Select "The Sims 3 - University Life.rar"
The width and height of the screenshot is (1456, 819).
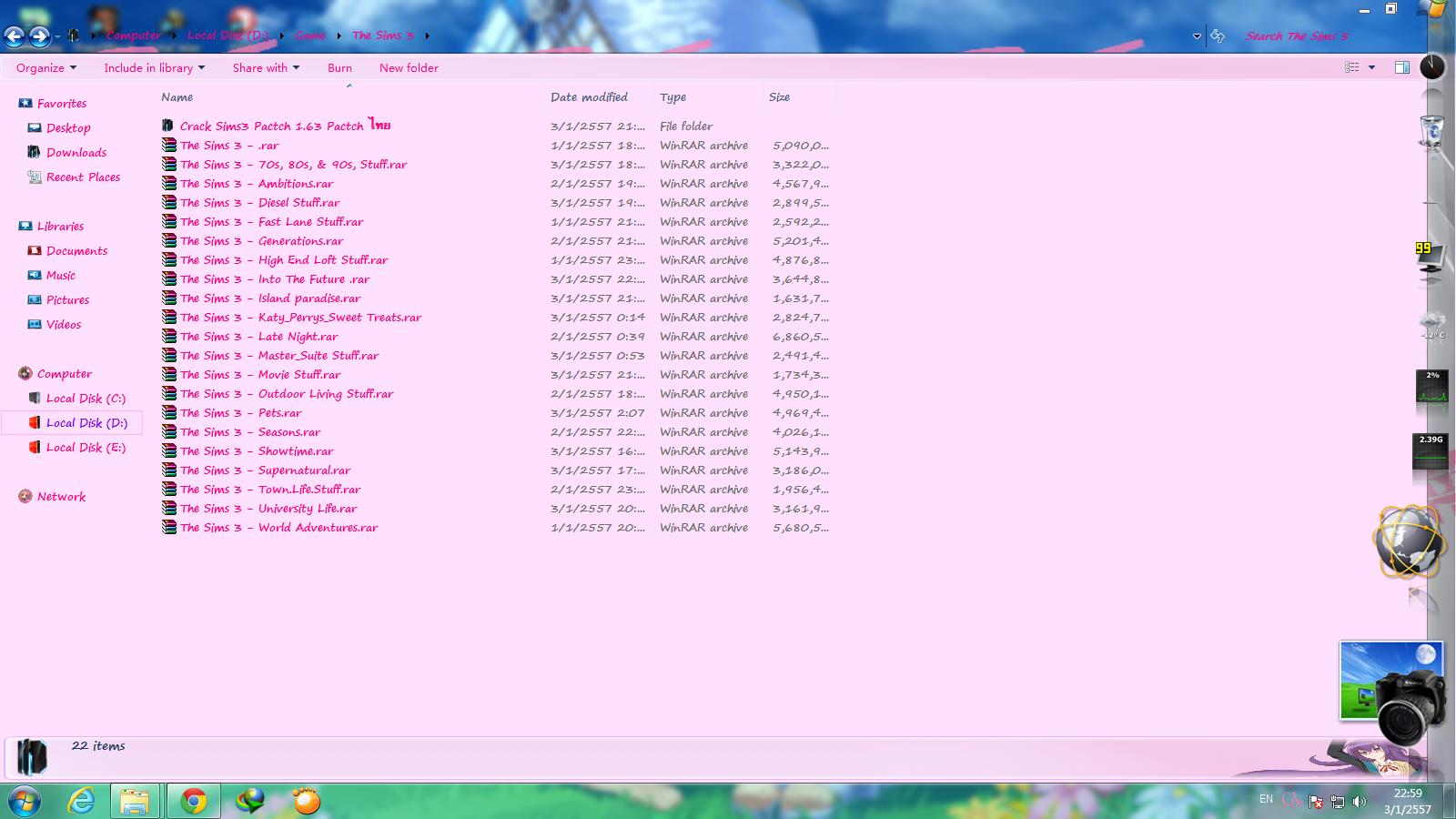pos(268,509)
